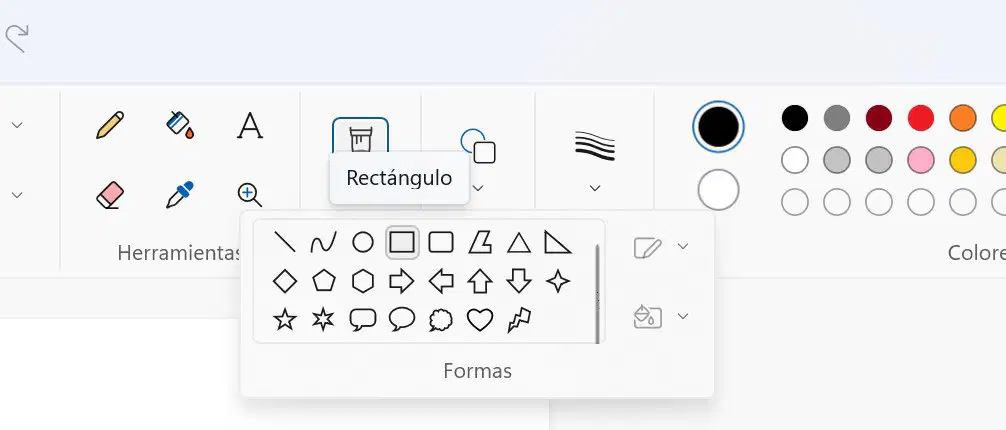Choose the five-point star shape

pos(285,320)
